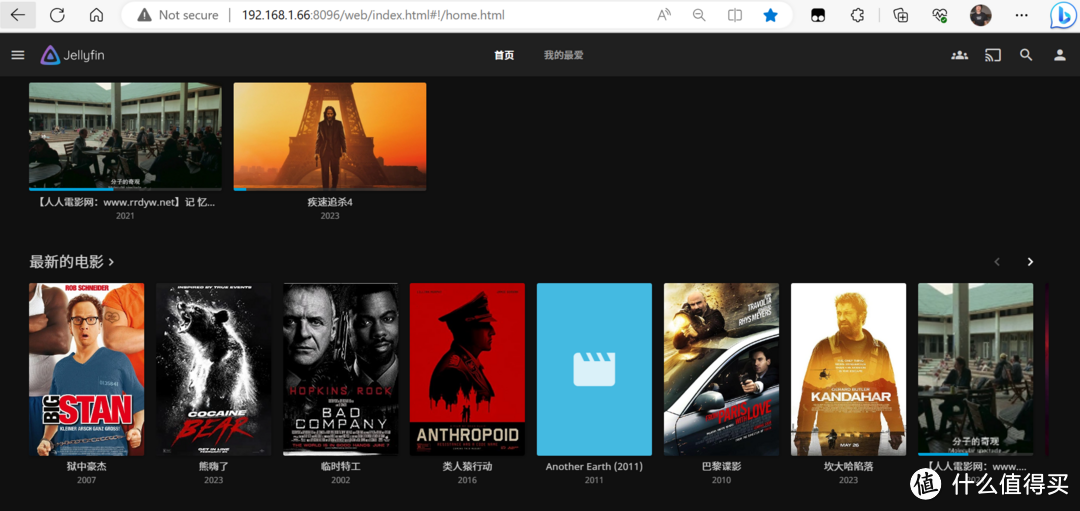
Task: Open Read aloud icon in address bar
Action: click(x=664, y=15)
